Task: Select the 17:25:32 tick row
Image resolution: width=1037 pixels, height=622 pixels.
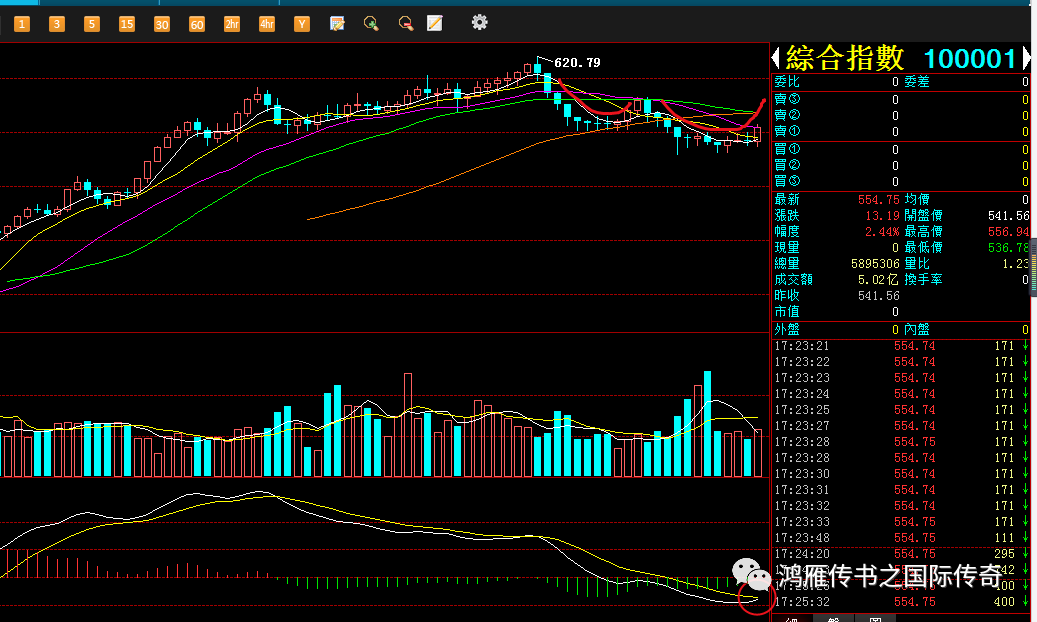Action: [901, 602]
